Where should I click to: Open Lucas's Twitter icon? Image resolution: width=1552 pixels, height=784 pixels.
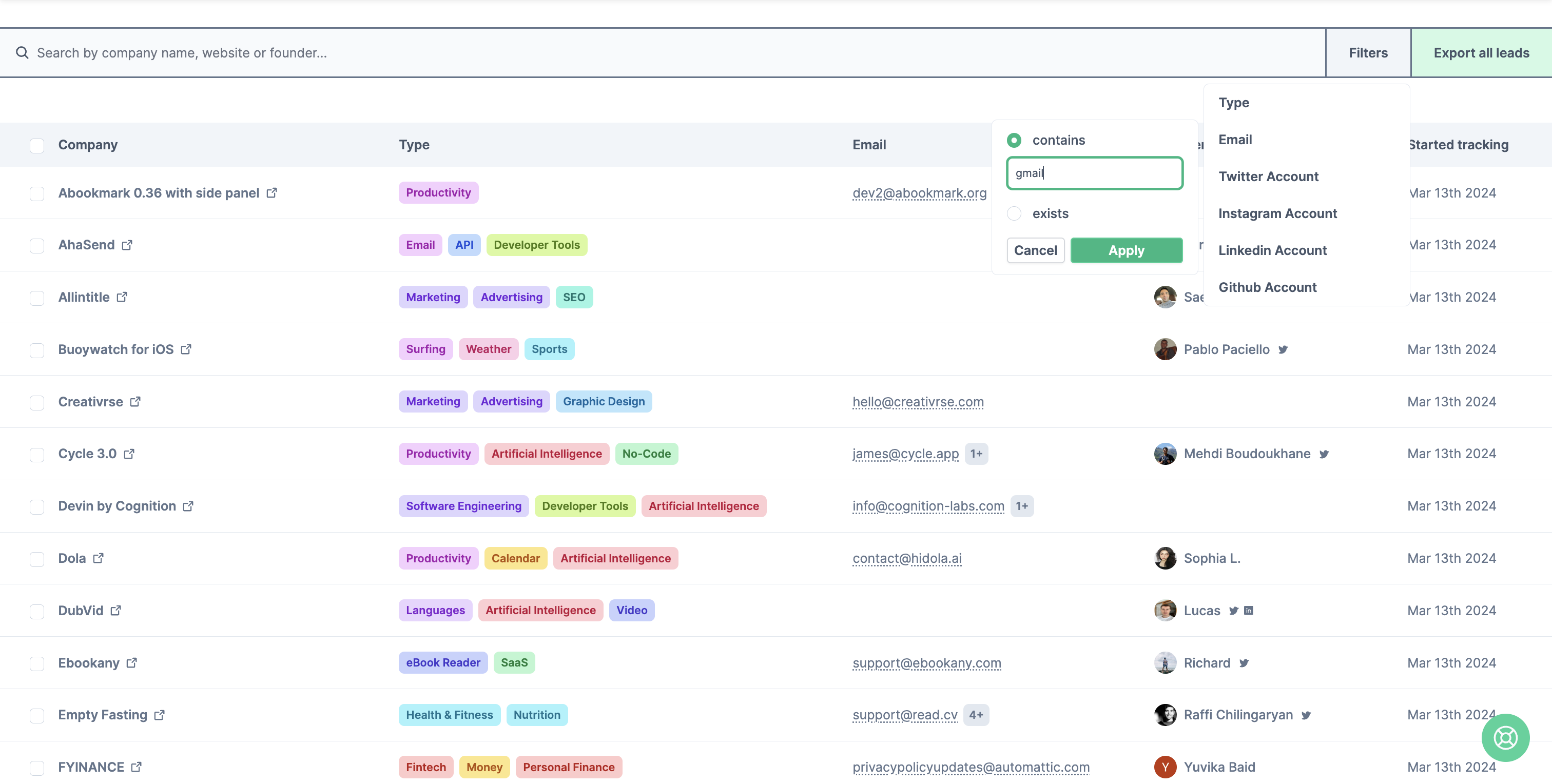coord(1233,611)
